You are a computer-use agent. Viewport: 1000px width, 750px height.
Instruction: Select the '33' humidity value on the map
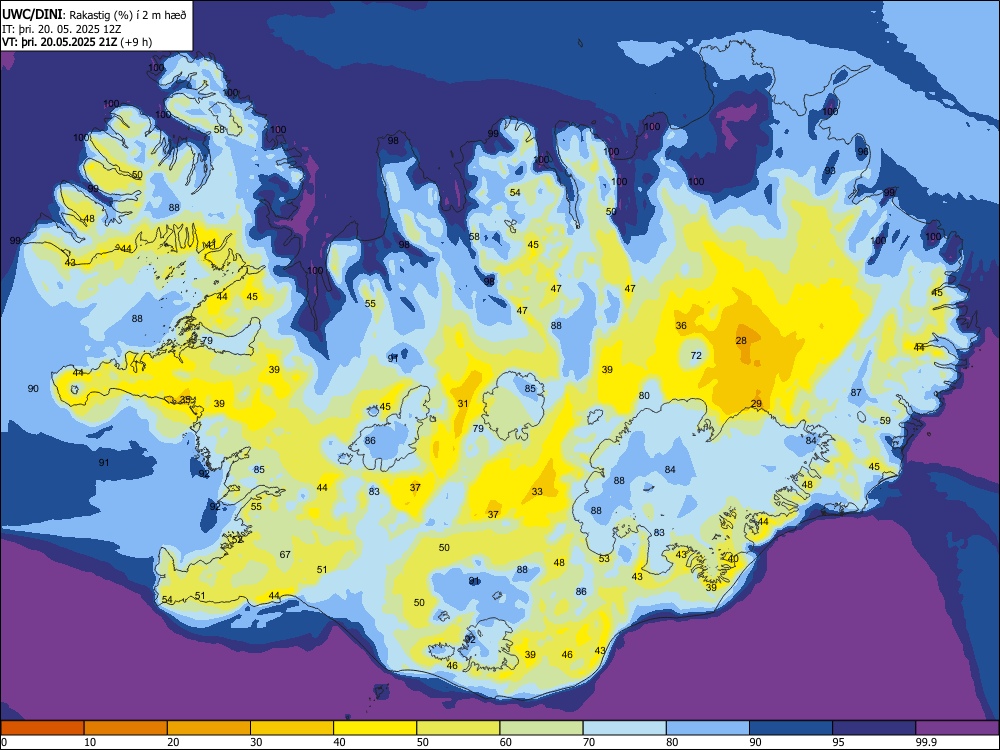[x=537, y=492]
